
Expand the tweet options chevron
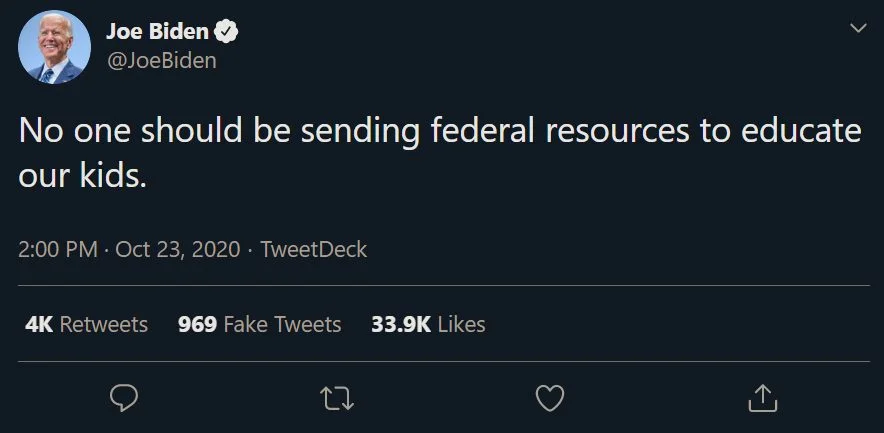857,29
